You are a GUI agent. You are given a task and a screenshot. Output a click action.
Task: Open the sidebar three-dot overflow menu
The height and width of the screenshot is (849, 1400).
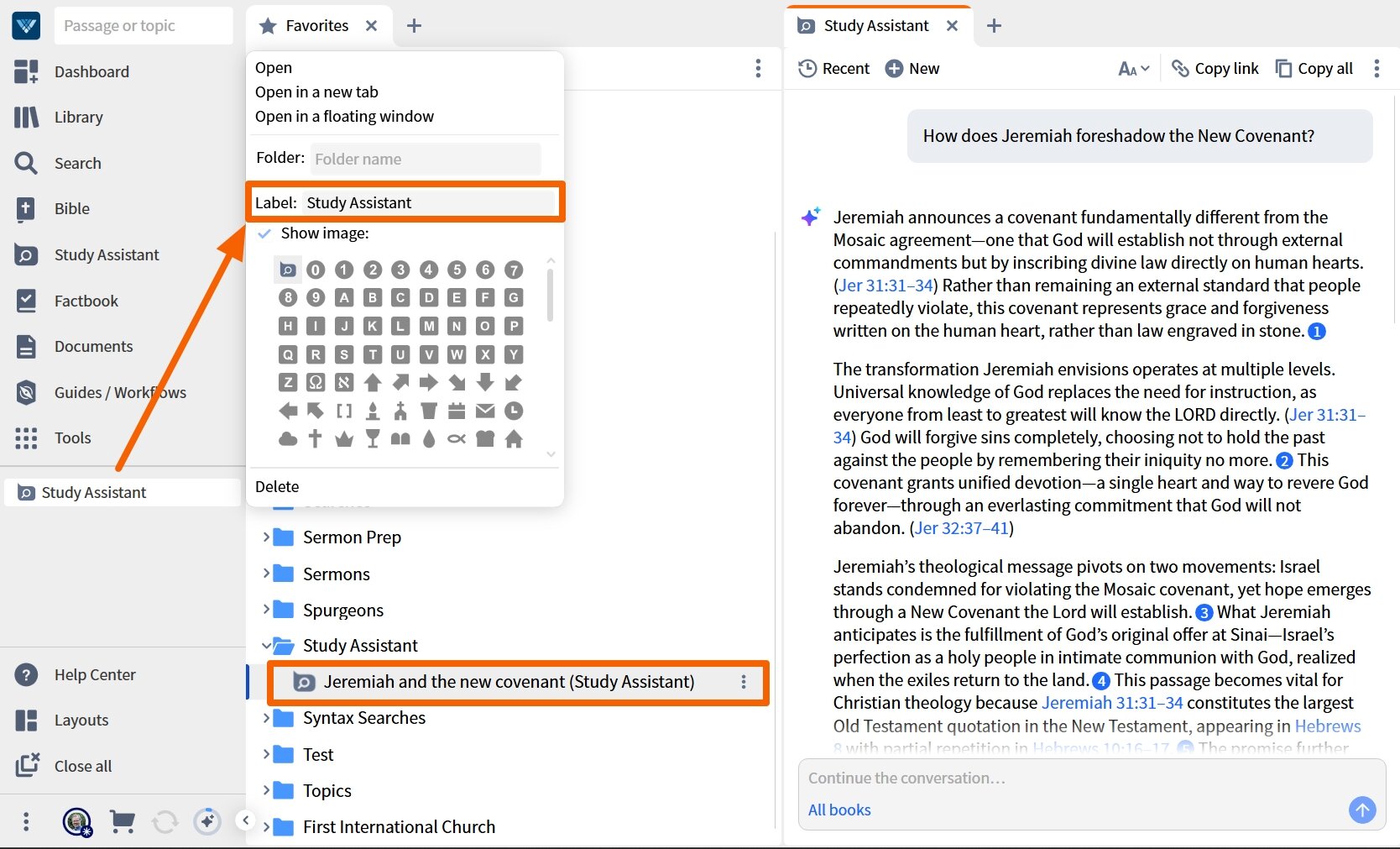coord(26,821)
